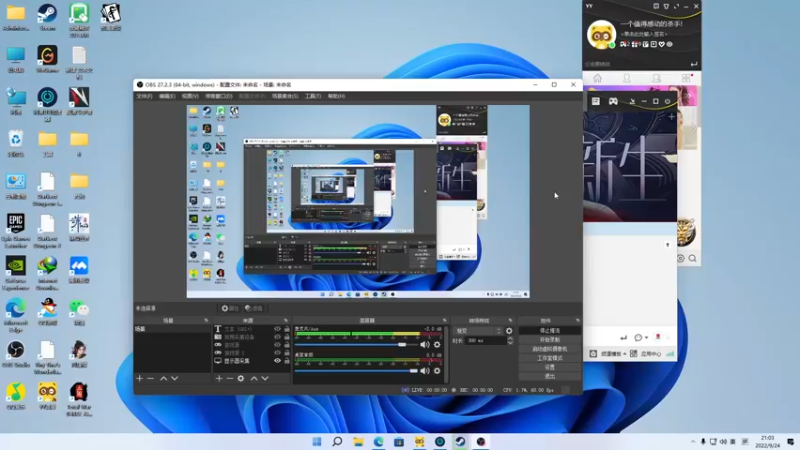This screenshot has height=450, width=800.
Task: Add a new scene with the plus icon
Action: point(139,379)
